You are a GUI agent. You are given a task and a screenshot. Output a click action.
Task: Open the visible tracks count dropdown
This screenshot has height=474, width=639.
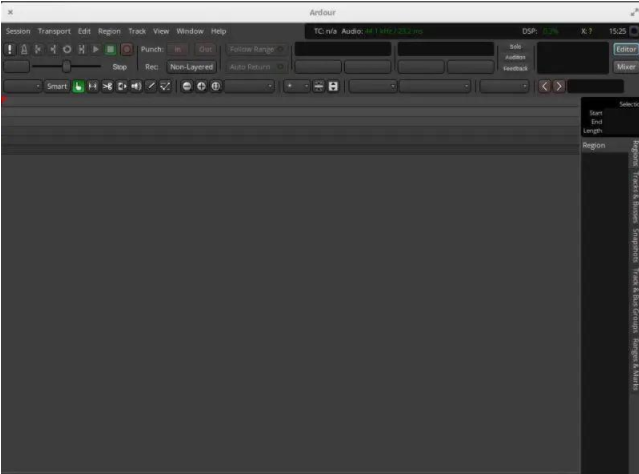pyautogui.click(x=297, y=86)
